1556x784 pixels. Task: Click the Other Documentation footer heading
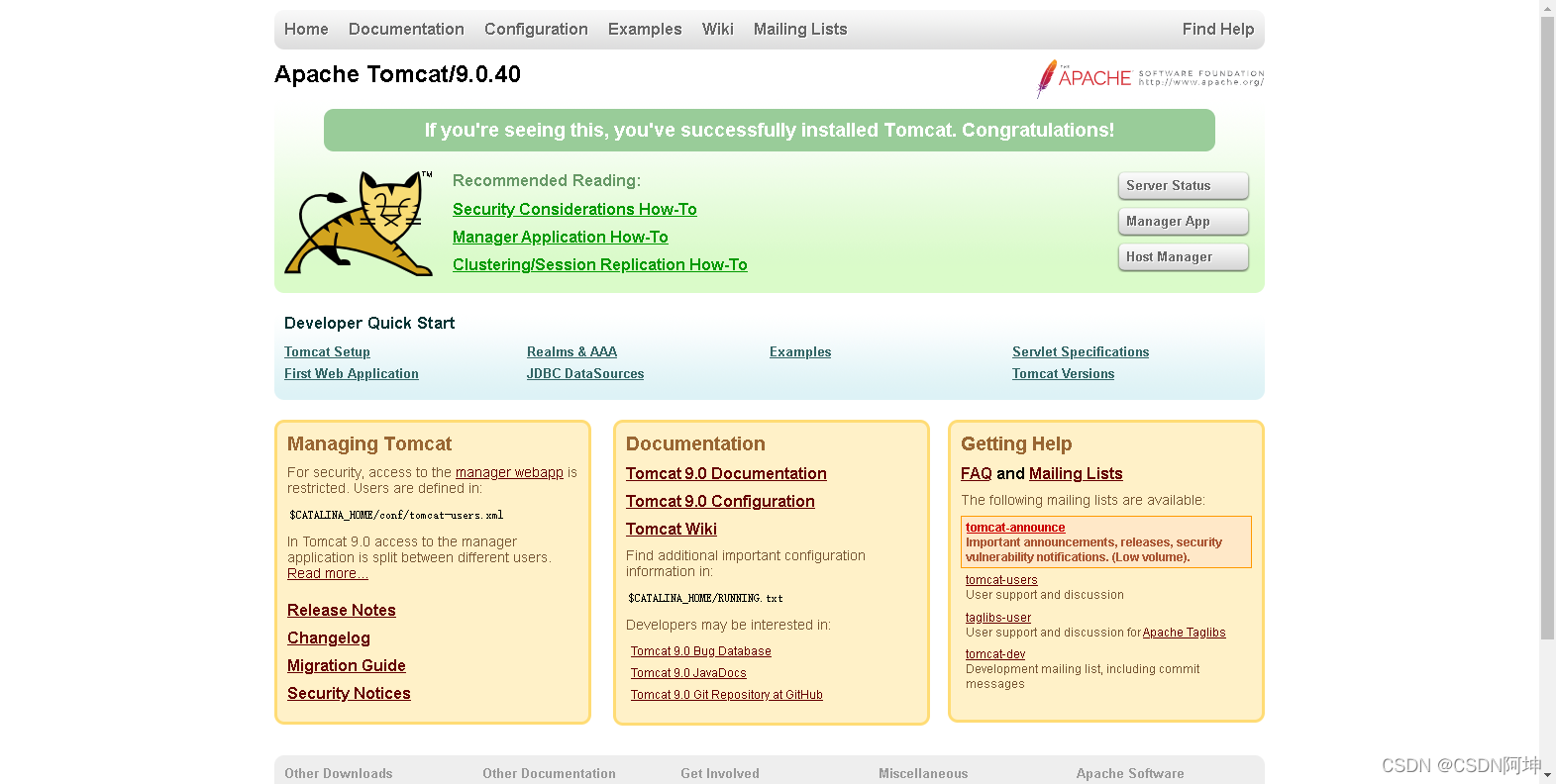click(x=550, y=774)
